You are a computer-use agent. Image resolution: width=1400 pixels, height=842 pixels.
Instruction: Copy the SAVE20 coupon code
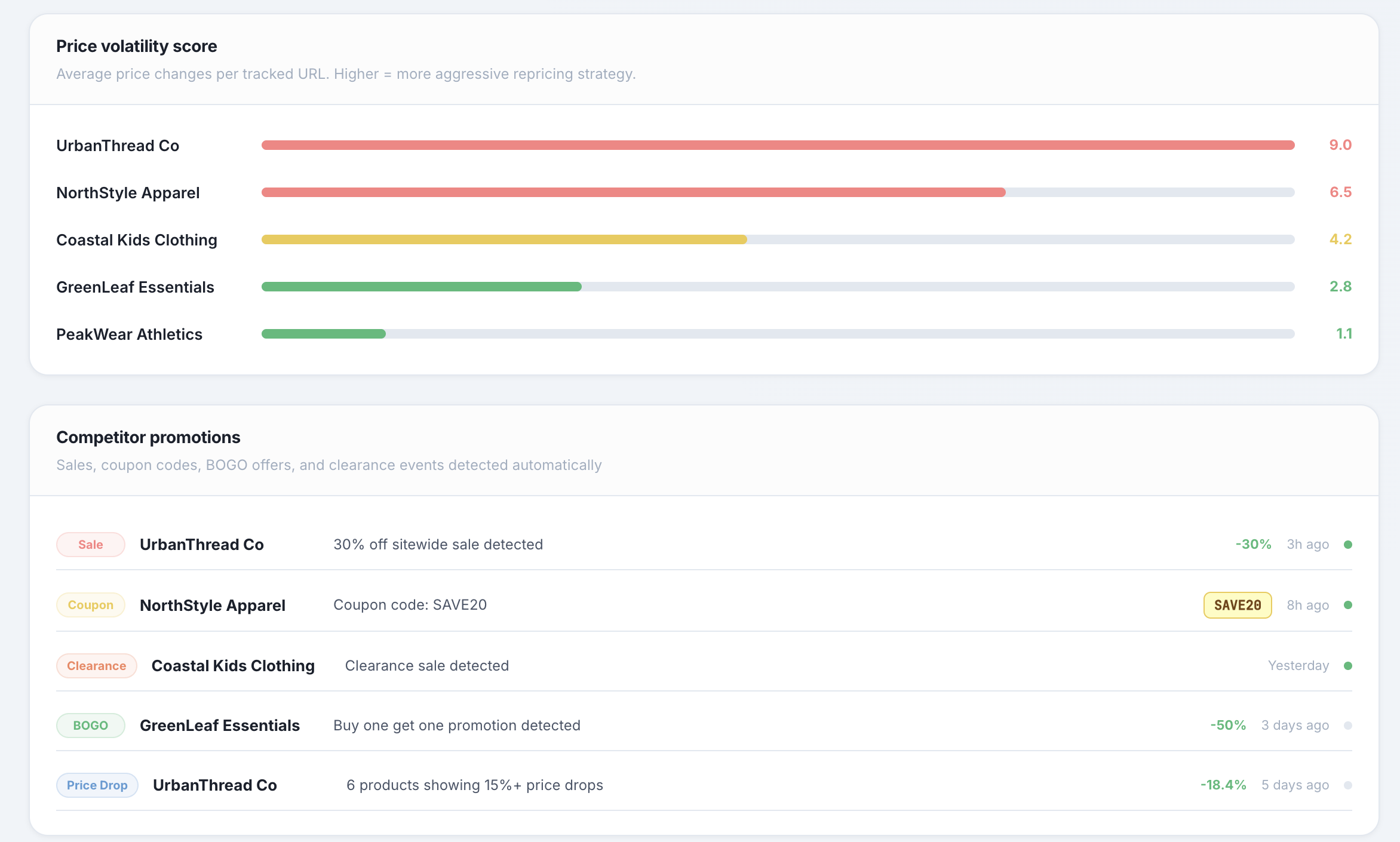[1237, 604]
